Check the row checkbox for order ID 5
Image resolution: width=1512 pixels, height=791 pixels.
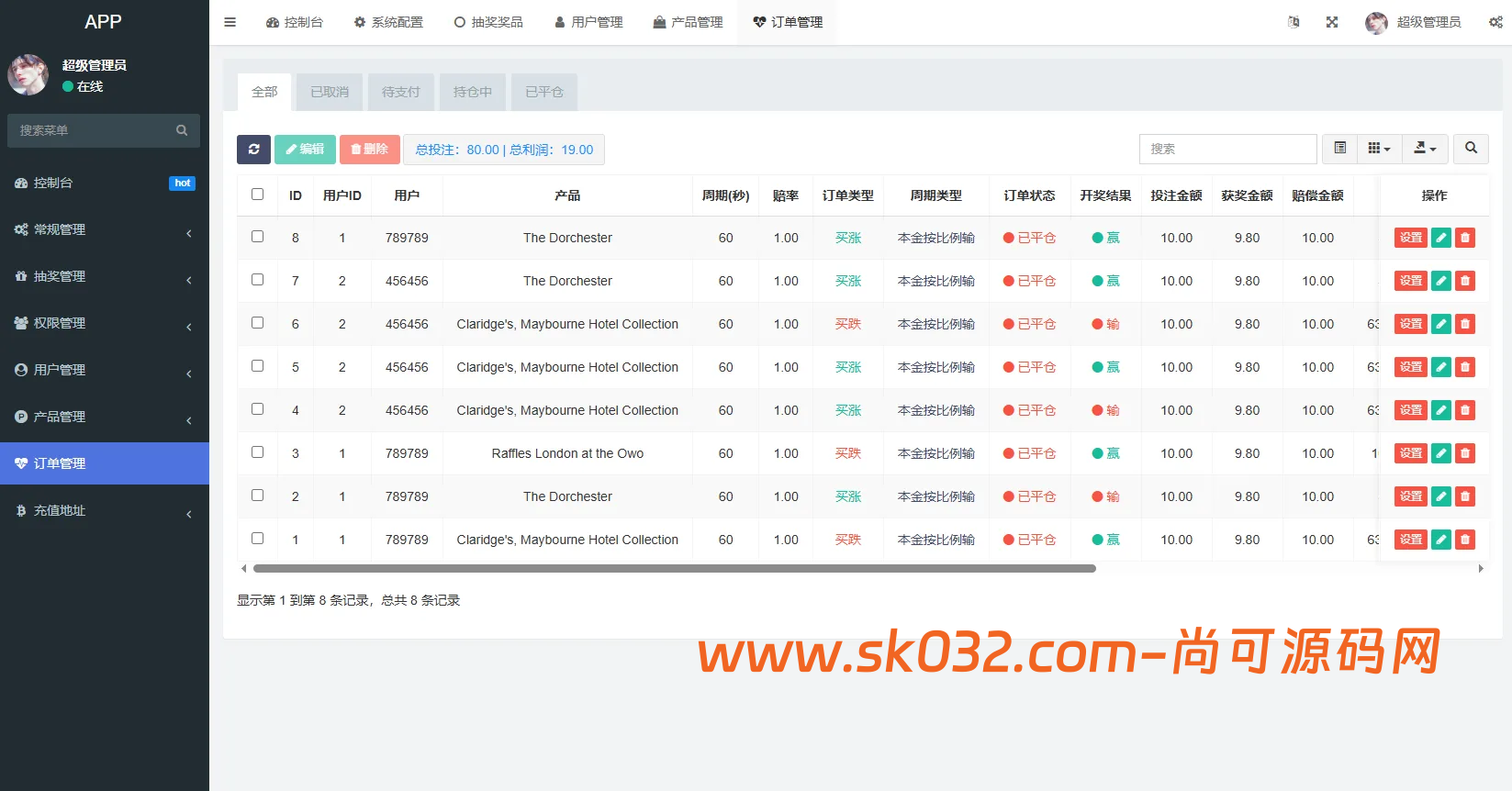257,366
